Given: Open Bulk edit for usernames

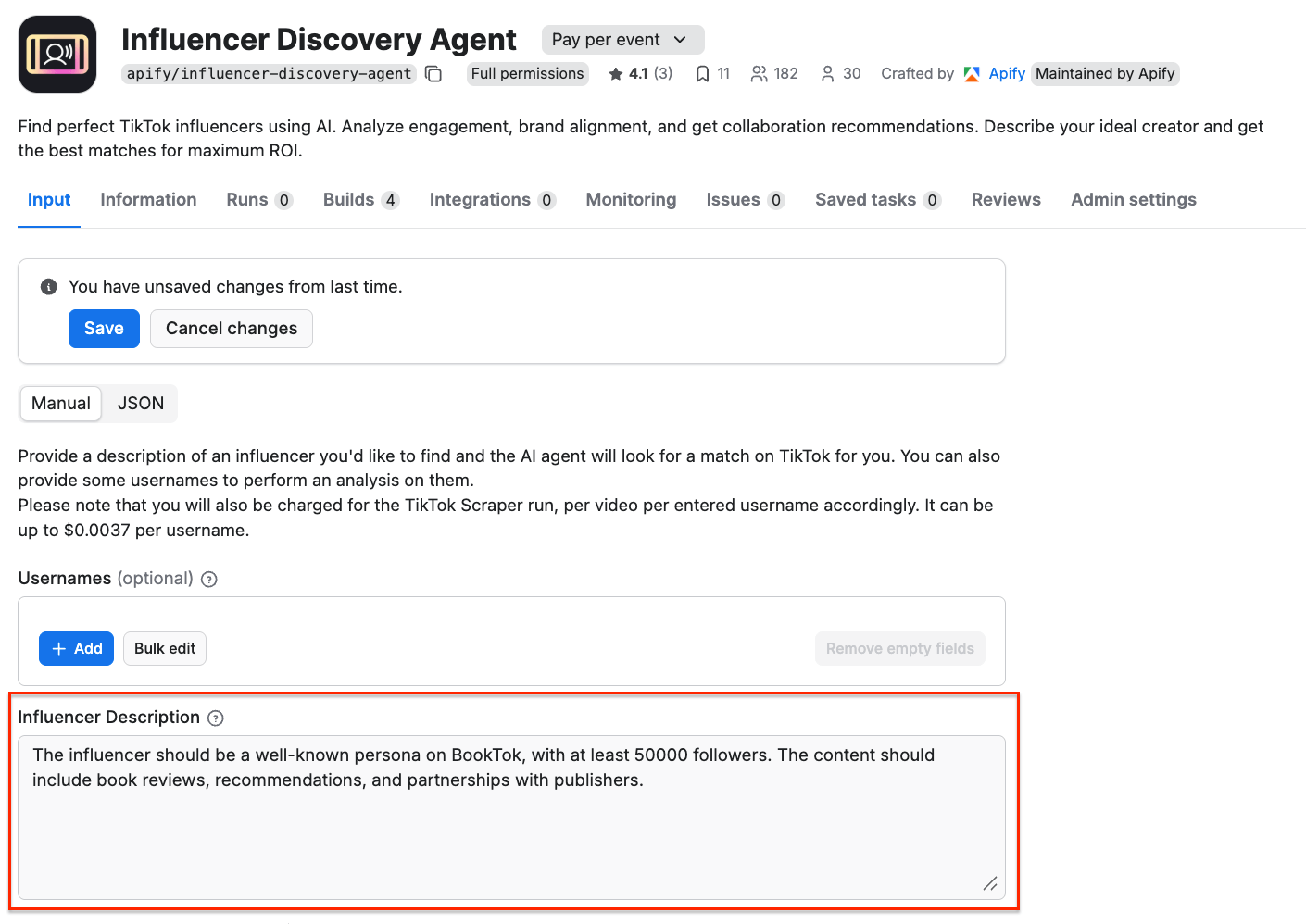Looking at the screenshot, I should [x=164, y=648].
